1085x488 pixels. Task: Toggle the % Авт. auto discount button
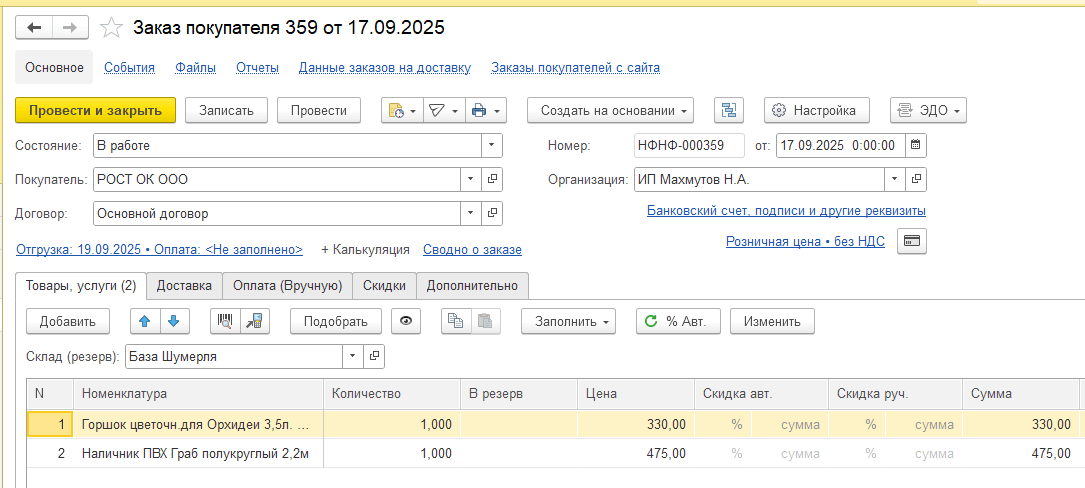676,321
